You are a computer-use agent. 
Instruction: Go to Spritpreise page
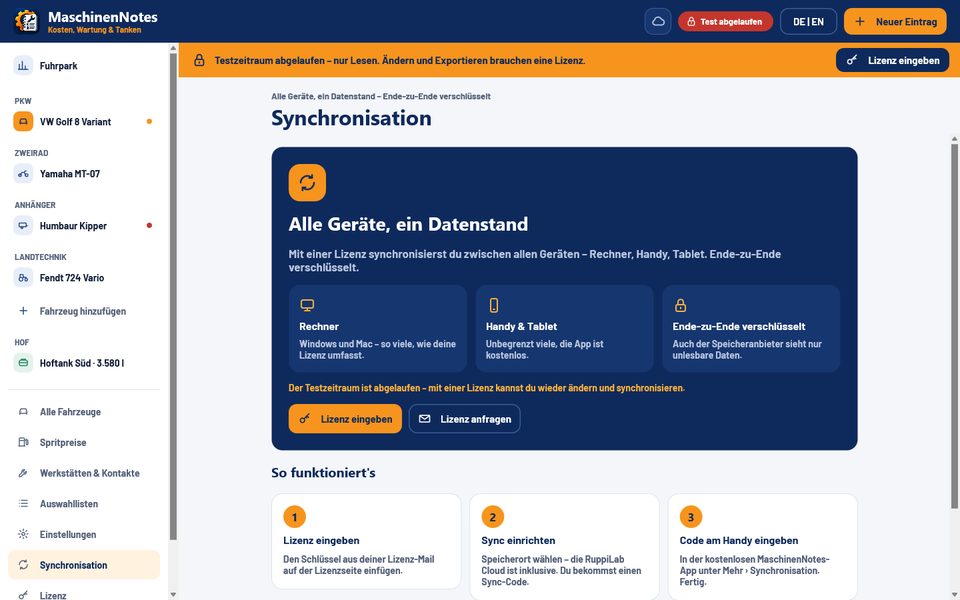pos(84,442)
